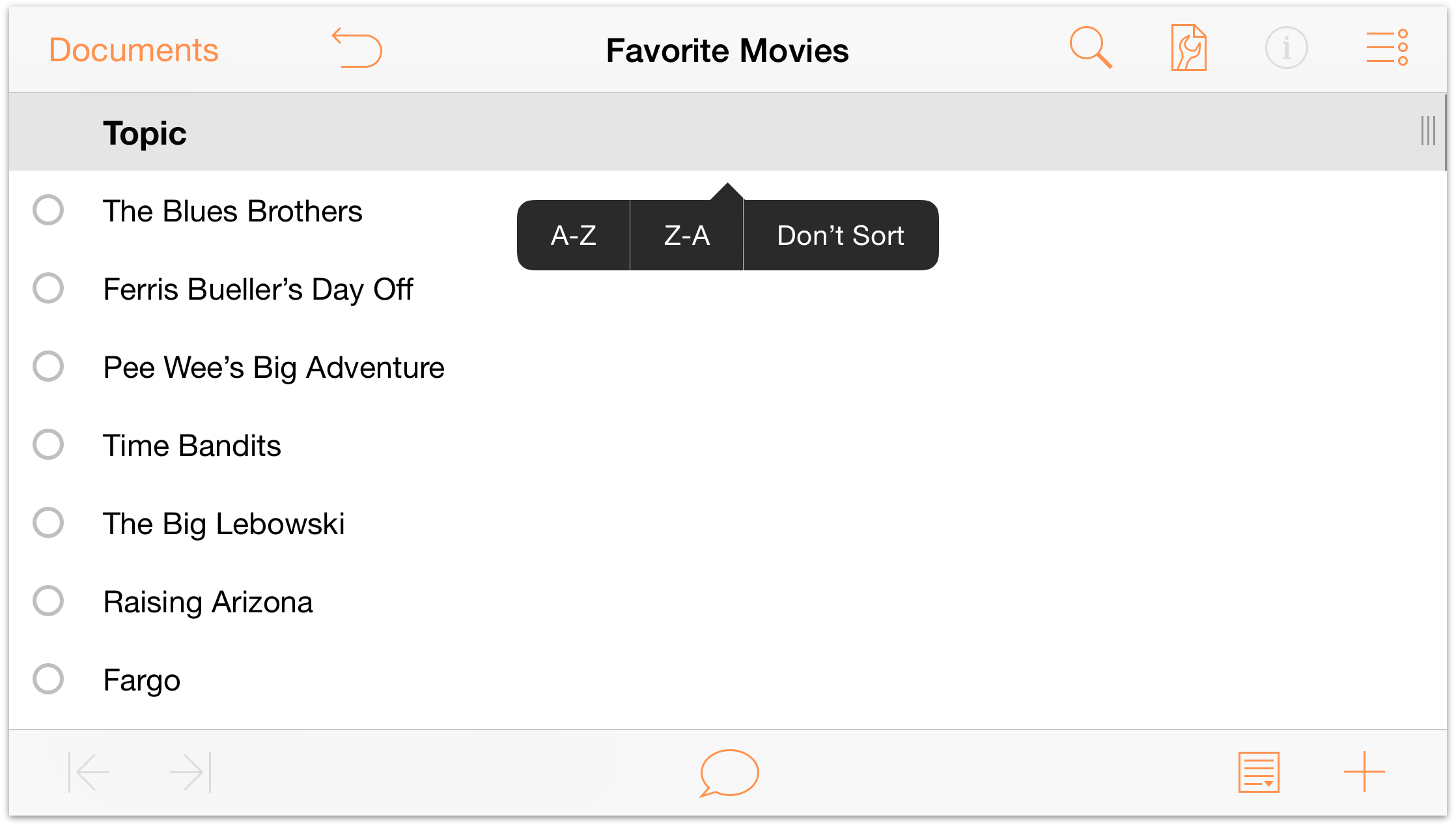Image resolution: width=1456 pixels, height=826 pixels.
Task: Toggle checkbox for Raising Arizona
Action: click(x=49, y=600)
